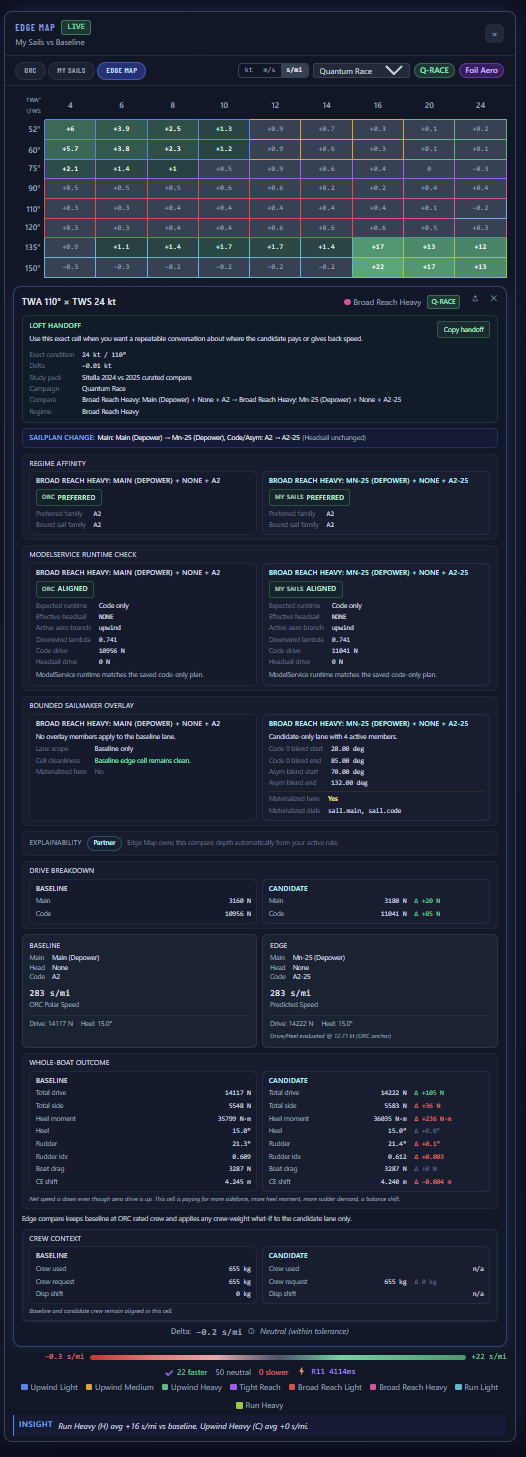Click the checkmark icon before 22 faster
Image resolution: width=526 pixels, height=1457 pixels.
tap(170, 1372)
